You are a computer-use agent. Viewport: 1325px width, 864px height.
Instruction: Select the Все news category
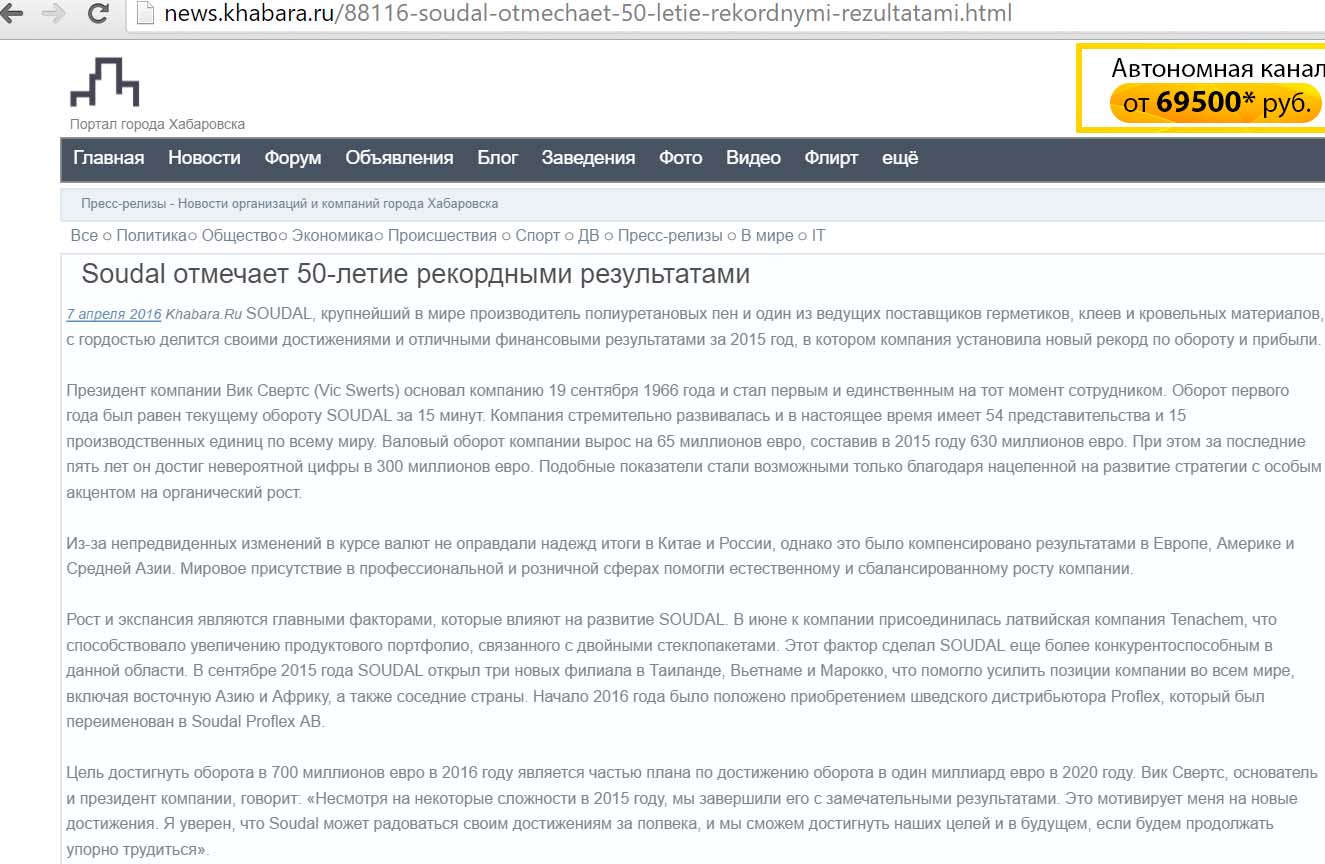pyautogui.click(x=84, y=236)
